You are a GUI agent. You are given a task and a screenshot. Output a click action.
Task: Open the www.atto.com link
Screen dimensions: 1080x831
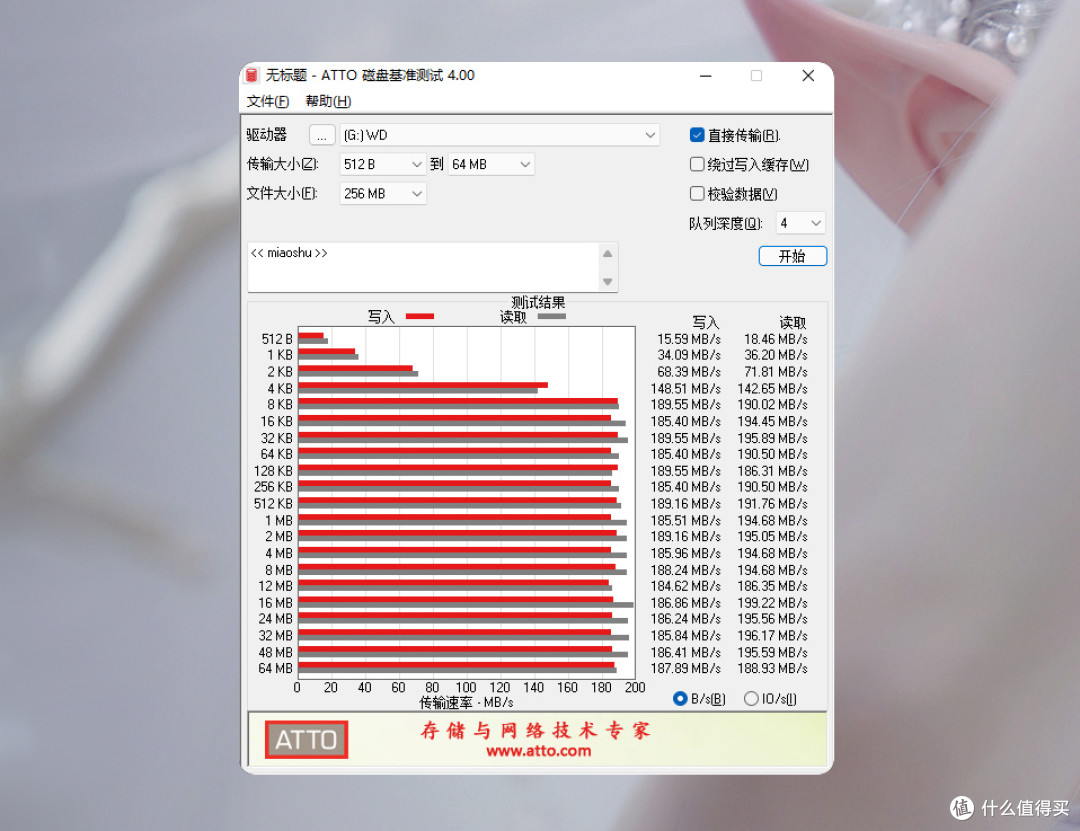pyautogui.click(x=539, y=751)
